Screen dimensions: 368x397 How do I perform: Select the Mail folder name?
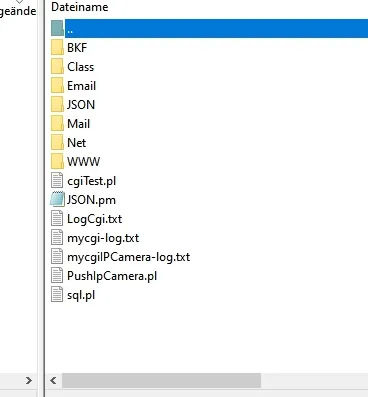point(79,124)
